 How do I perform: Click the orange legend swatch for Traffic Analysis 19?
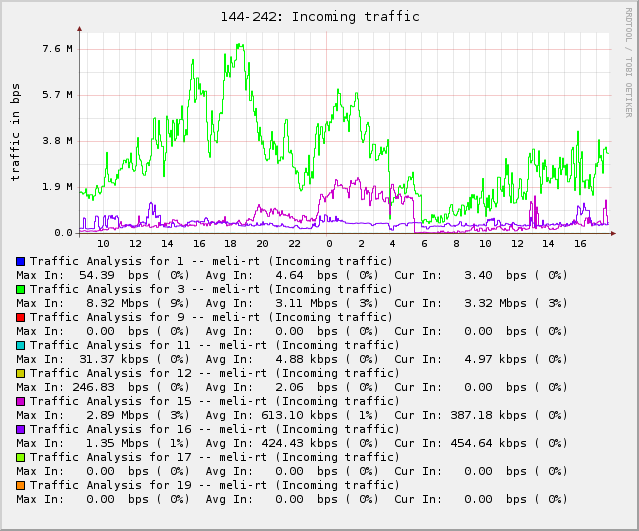tap(20, 485)
